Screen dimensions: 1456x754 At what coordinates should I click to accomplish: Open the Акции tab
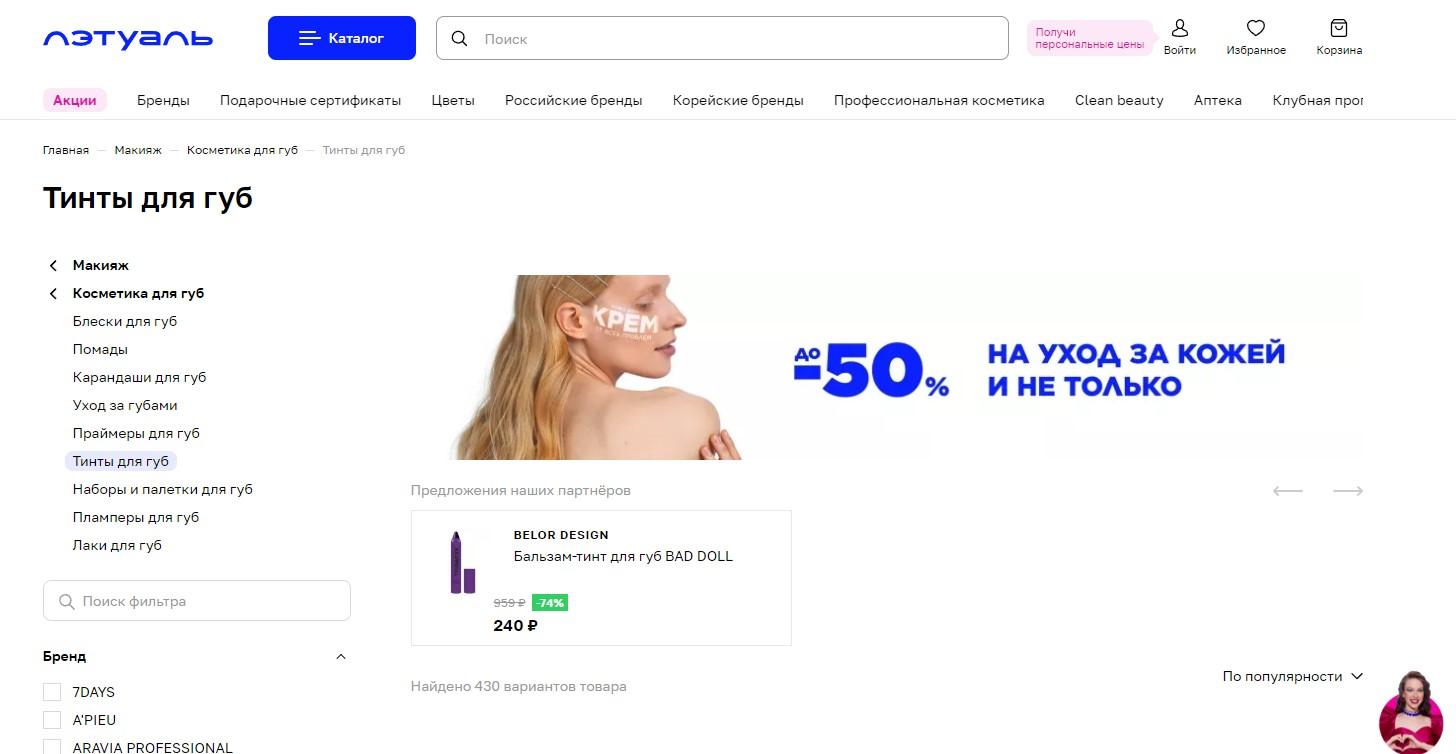[x=75, y=100]
